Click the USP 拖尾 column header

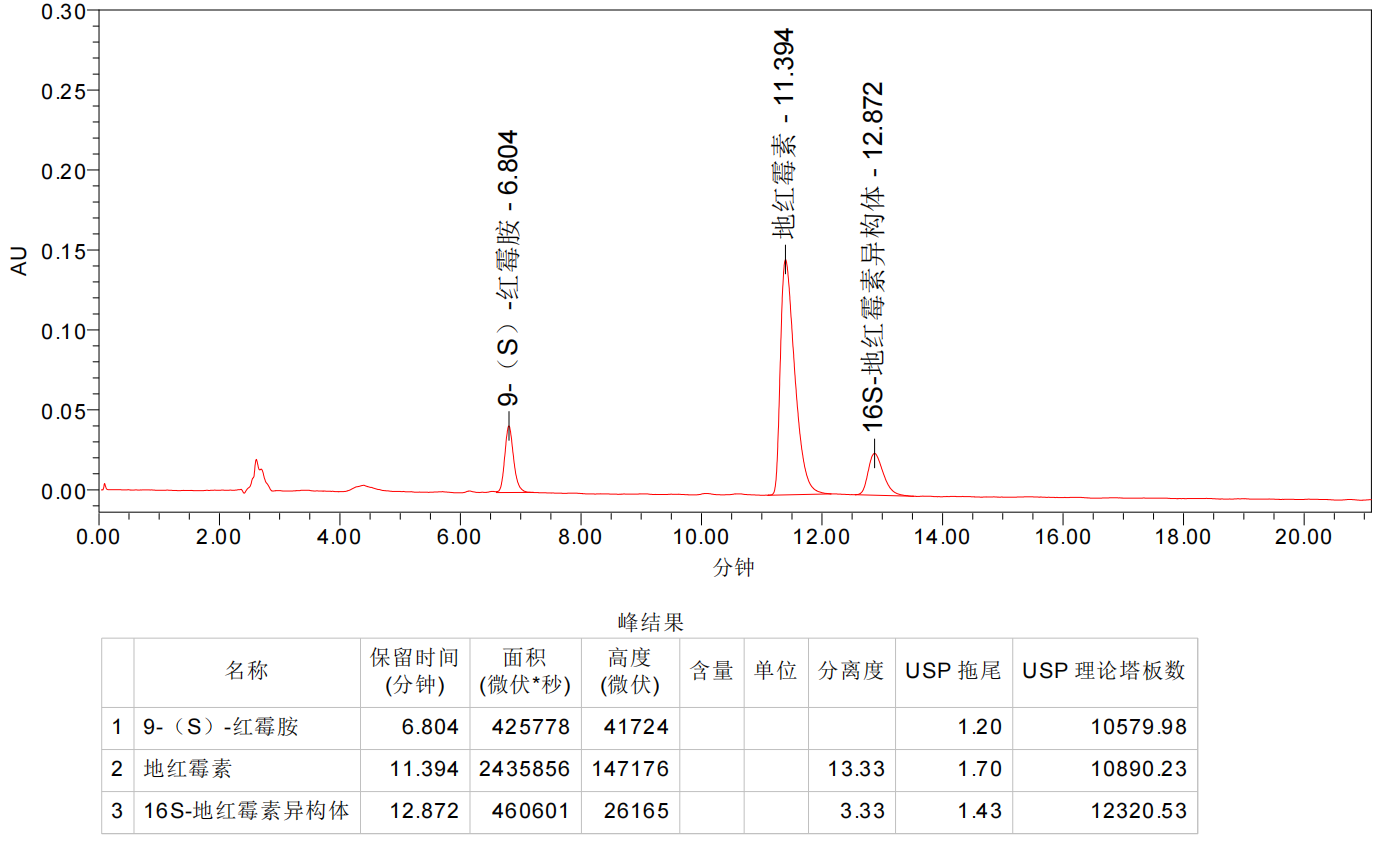[x=953, y=671]
